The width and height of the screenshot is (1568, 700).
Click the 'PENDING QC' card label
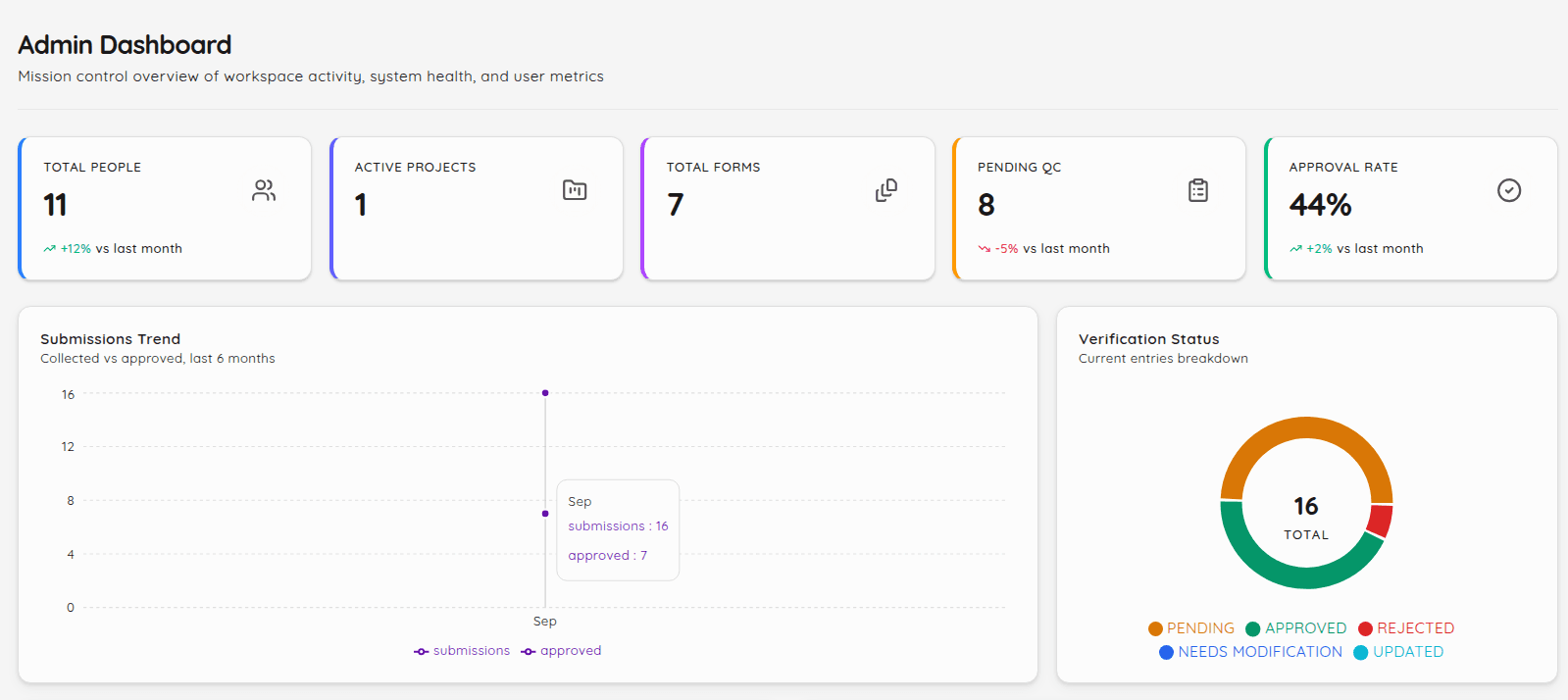tap(1019, 168)
